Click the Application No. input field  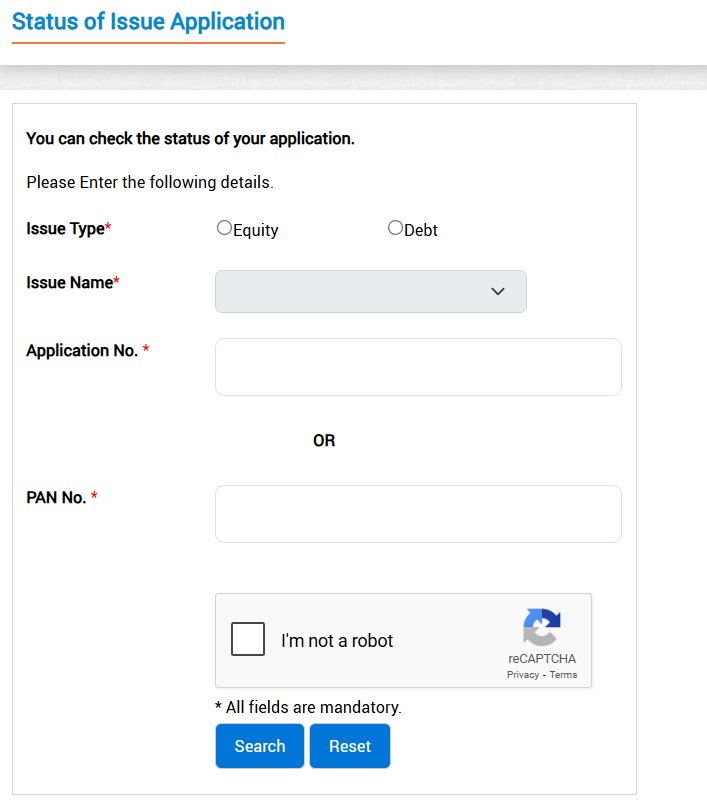418,367
